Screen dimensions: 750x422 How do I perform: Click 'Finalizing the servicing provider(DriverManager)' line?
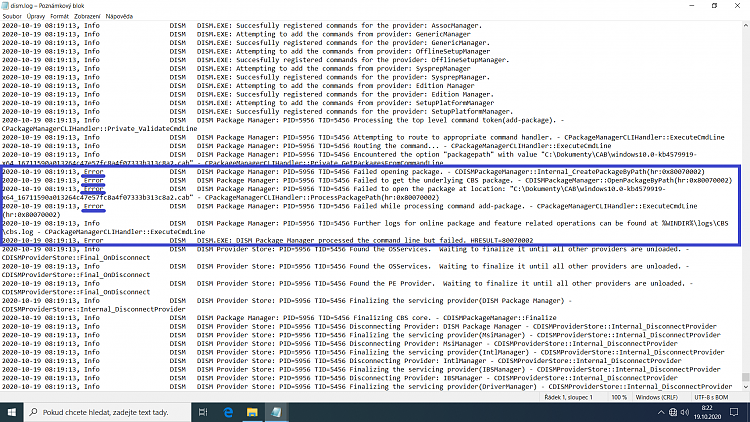pyautogui.click(x=367, y=387)
